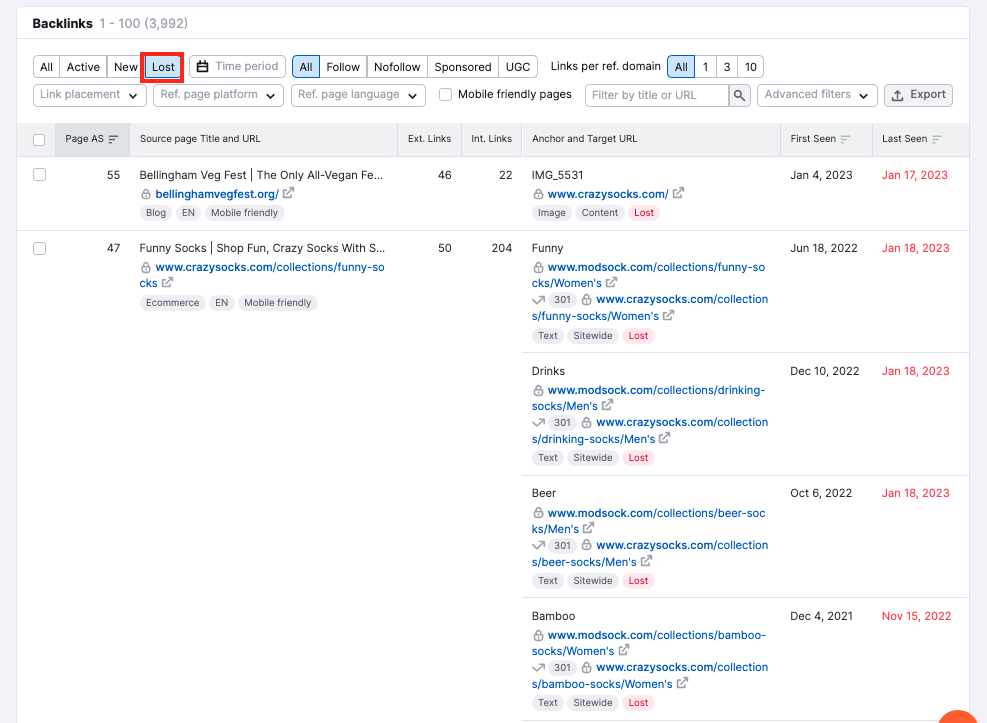Open external icon after modsock drinking-socks/Men's
This screenshot has width=987, height=723.
[607, 405]
